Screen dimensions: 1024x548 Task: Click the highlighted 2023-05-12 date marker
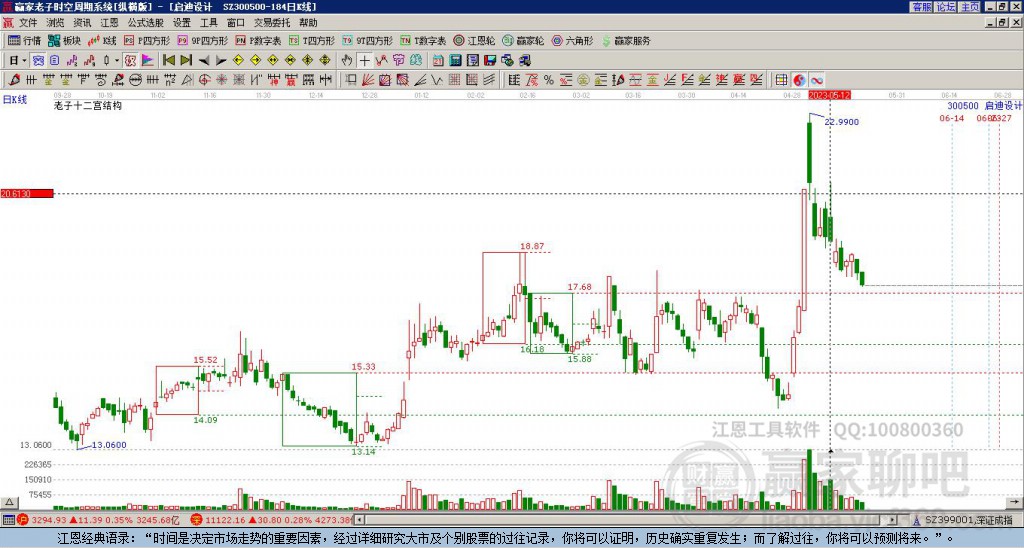[x=829, y=95]
